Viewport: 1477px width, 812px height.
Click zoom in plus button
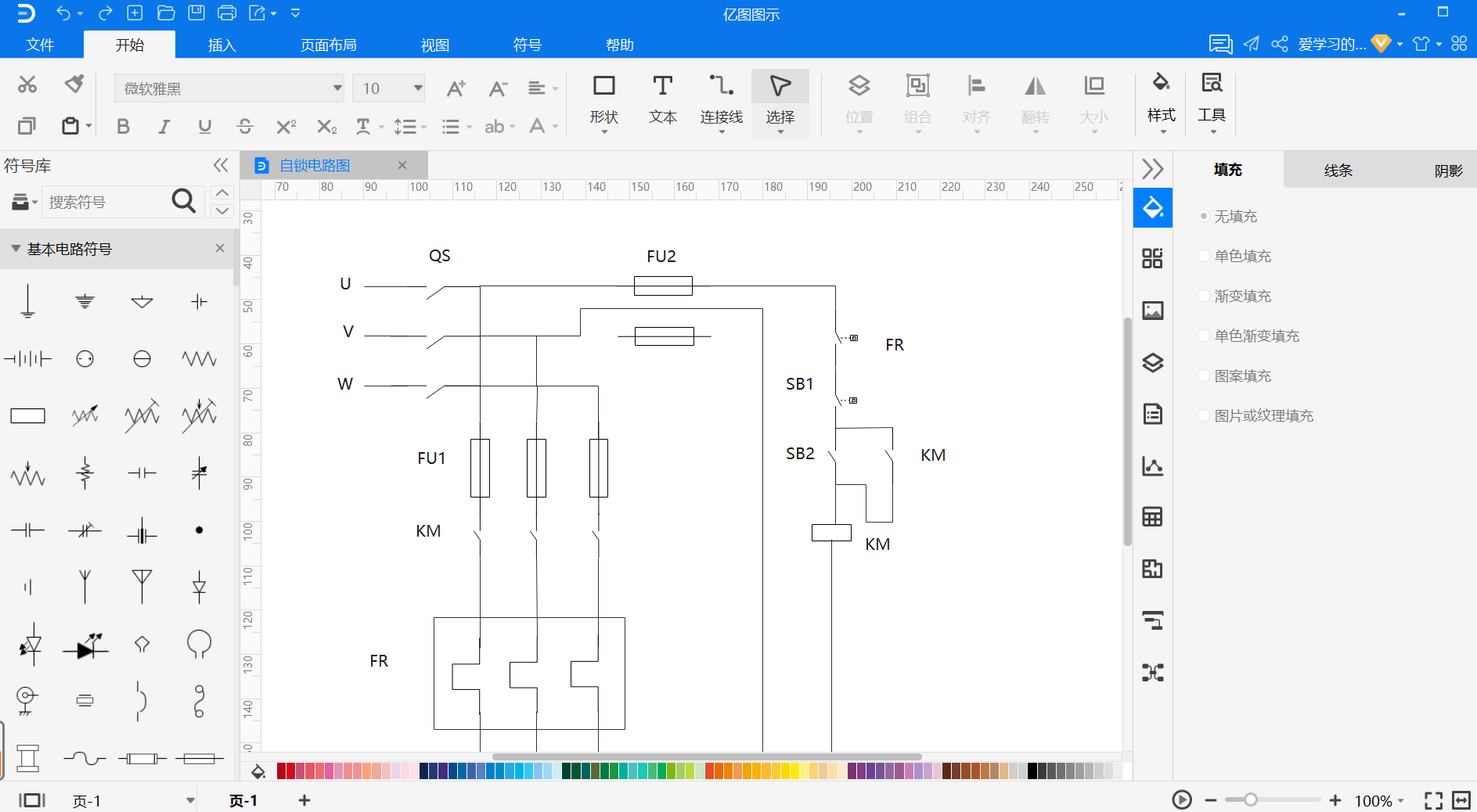(x=1335, y=800)
